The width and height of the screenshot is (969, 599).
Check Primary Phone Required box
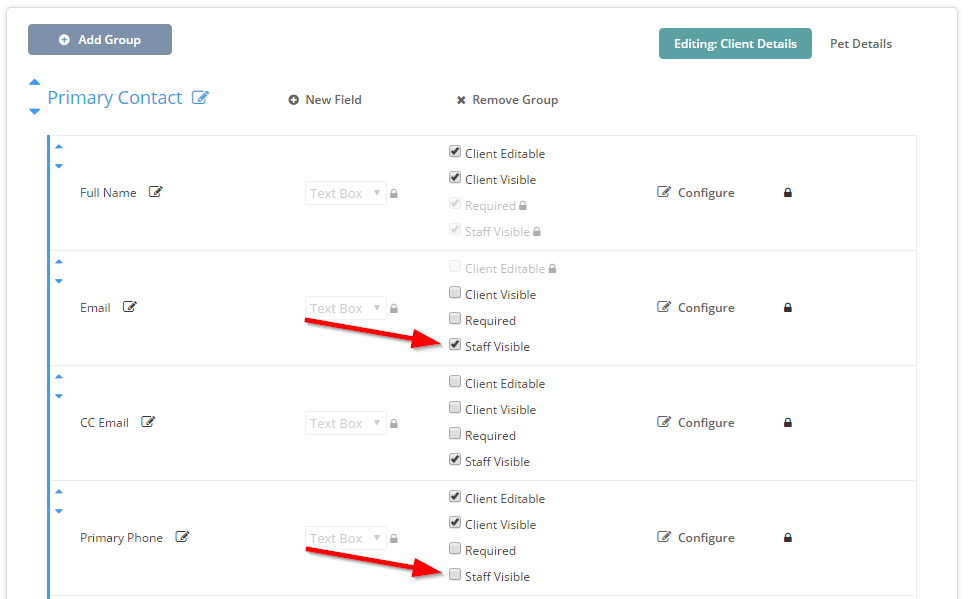pos(455,548)
